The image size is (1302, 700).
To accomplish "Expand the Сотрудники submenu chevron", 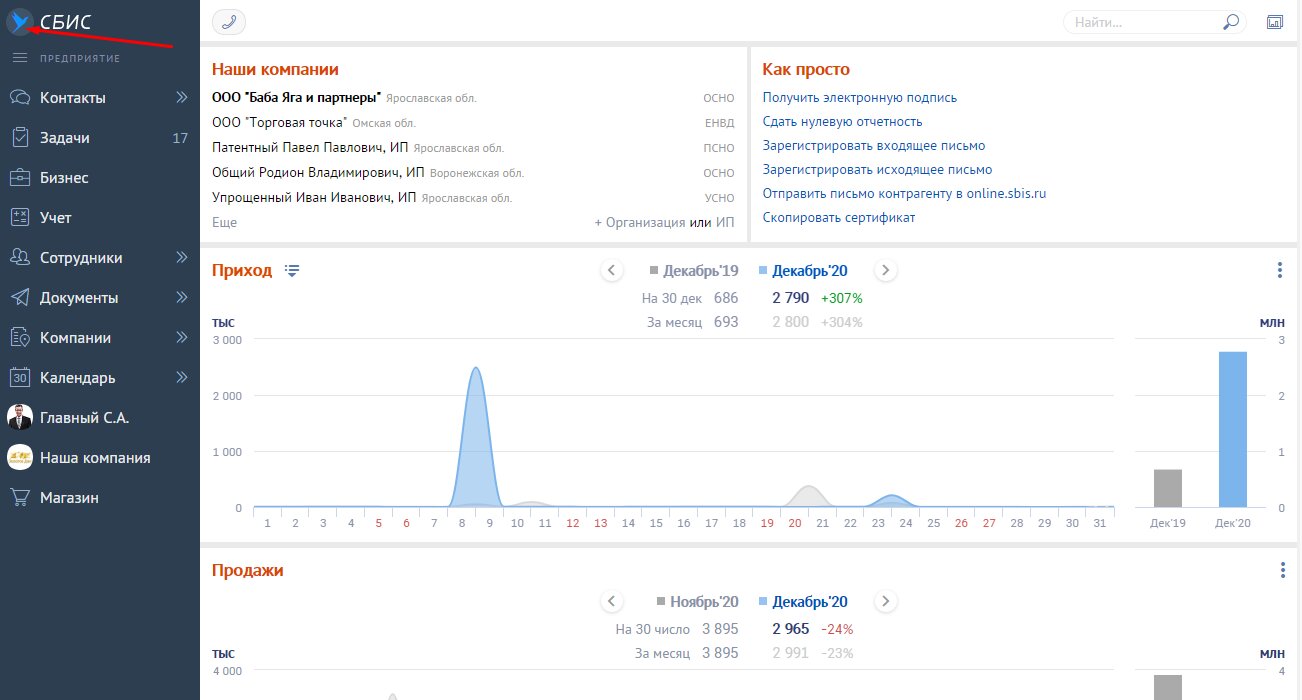I will pos(182,257).
